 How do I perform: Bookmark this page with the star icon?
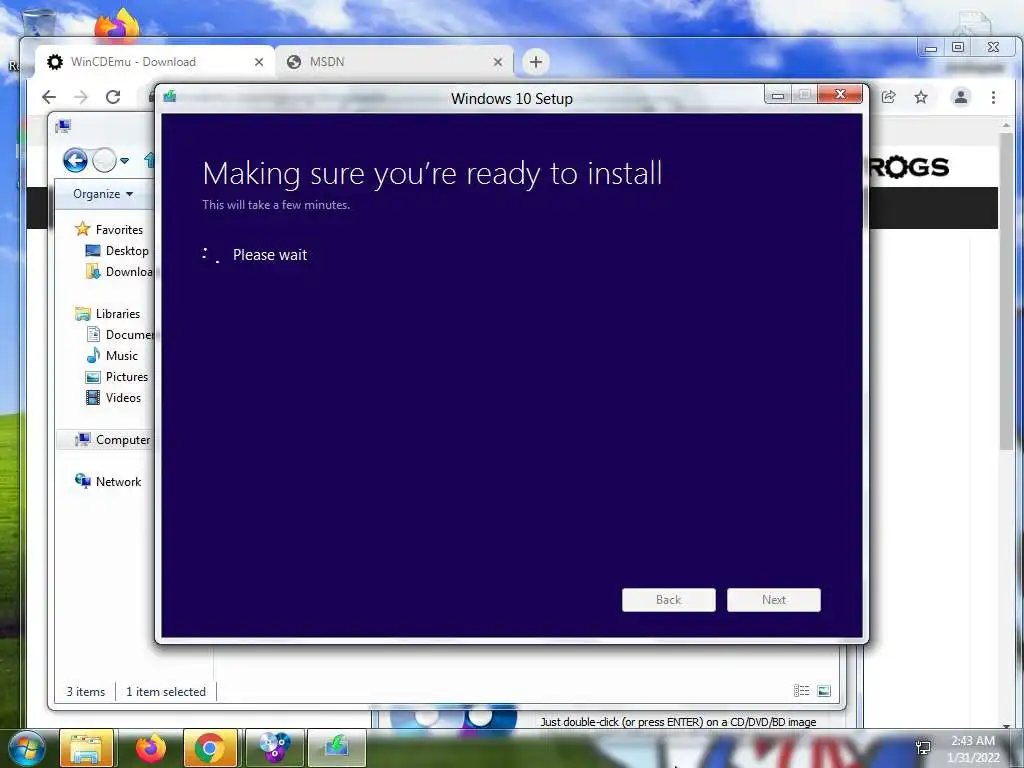921,97
